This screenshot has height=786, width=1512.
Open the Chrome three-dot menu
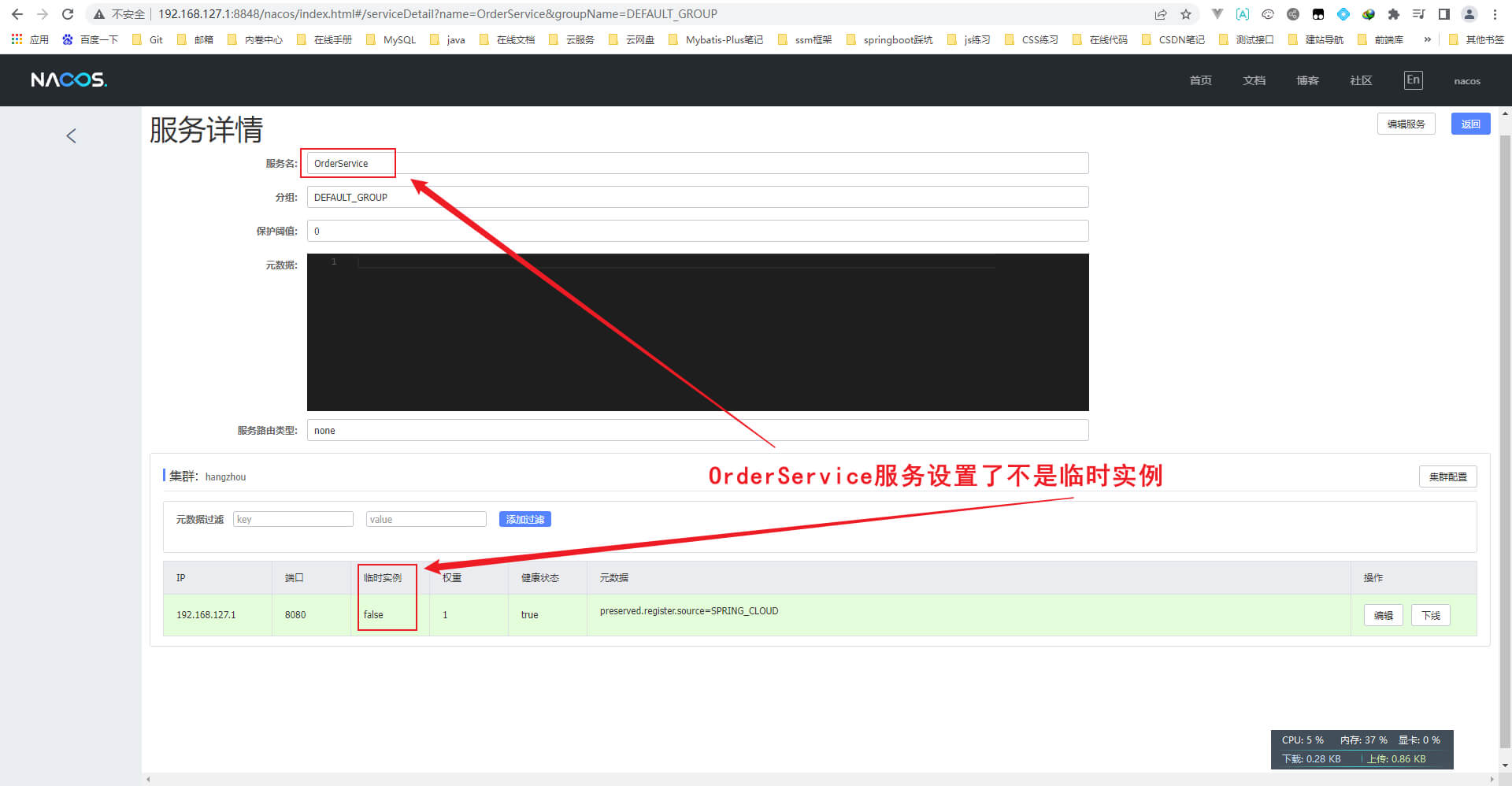click(x=1495, y=14)
